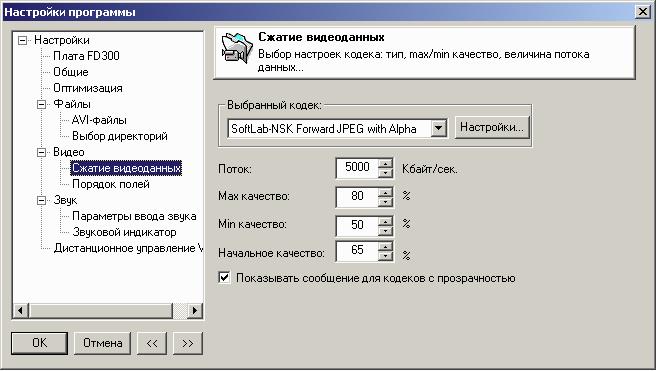
Task: Select Дистанционное управление tree item
Action: pos(128,248)
